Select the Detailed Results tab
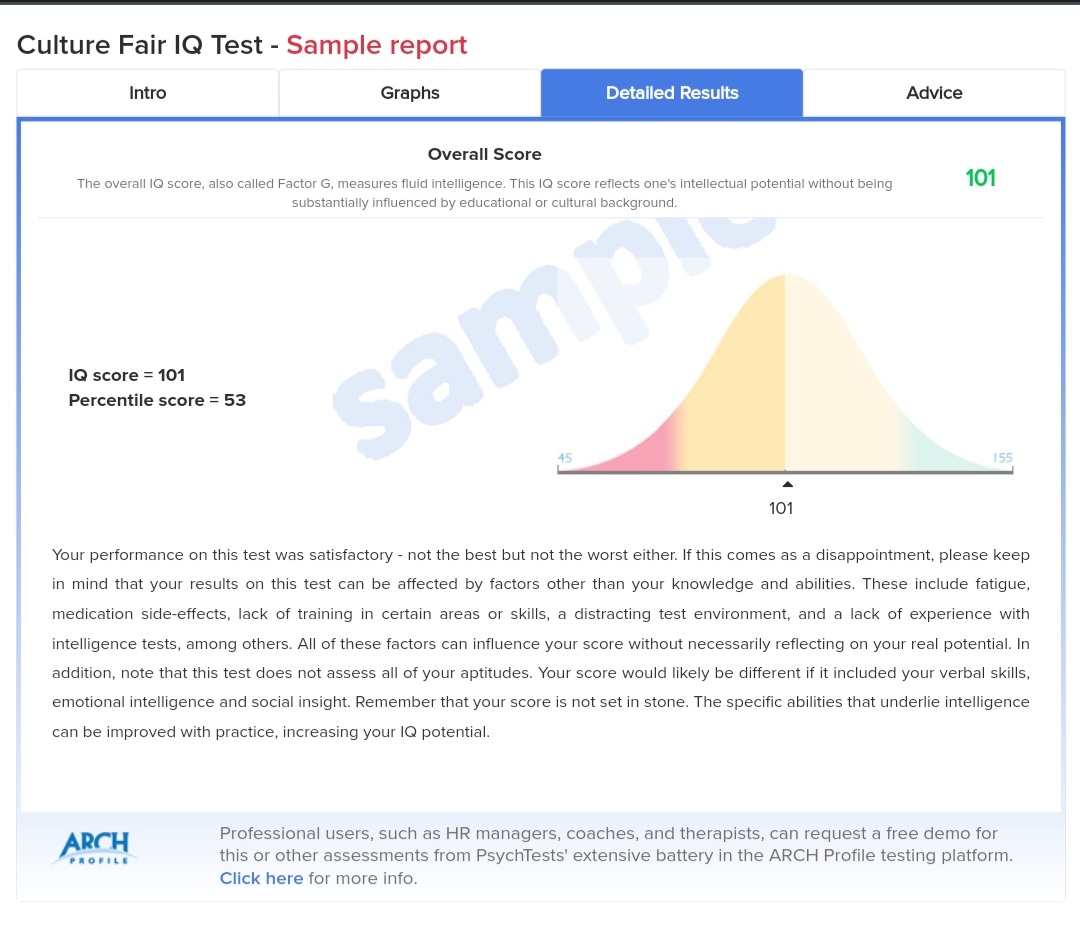Viewport: 1080px width, 933px height. click(x=671, y=92)
